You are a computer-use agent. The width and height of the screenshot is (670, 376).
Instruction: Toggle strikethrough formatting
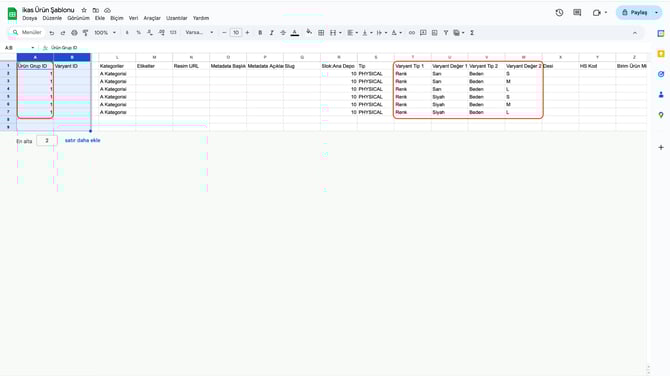[x=283, y=33]
